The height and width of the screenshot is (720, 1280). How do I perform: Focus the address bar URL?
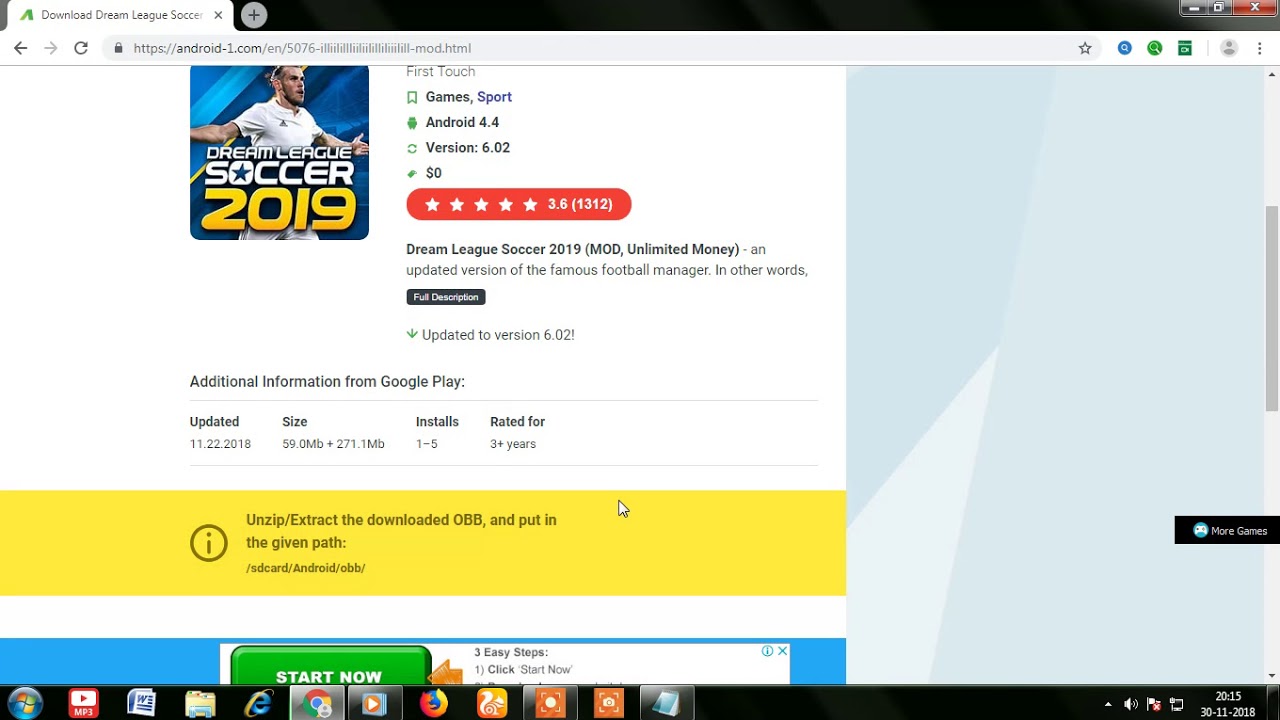pyautogui.click(x=302, y=48)
